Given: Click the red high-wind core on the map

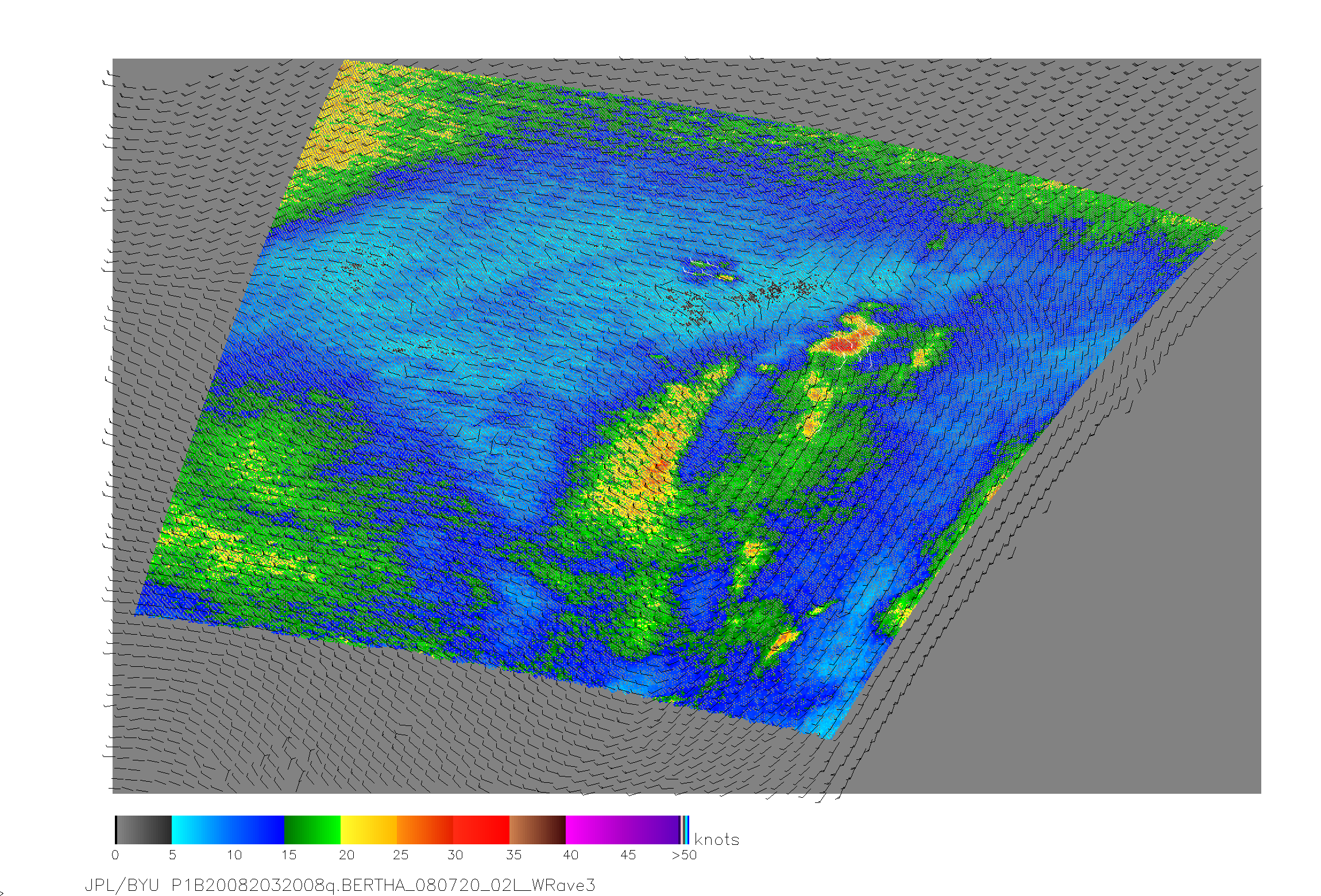Looking at the screenshot, I should click(844, 345).
